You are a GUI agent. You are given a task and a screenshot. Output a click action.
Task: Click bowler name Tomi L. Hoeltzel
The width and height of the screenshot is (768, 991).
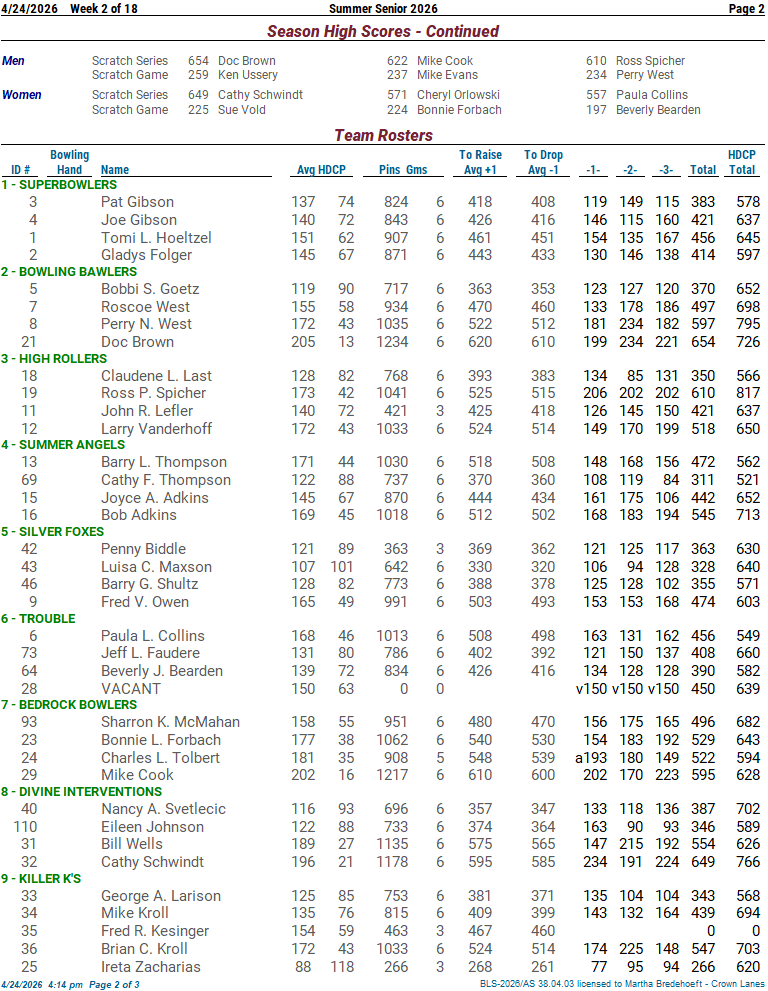156,238
